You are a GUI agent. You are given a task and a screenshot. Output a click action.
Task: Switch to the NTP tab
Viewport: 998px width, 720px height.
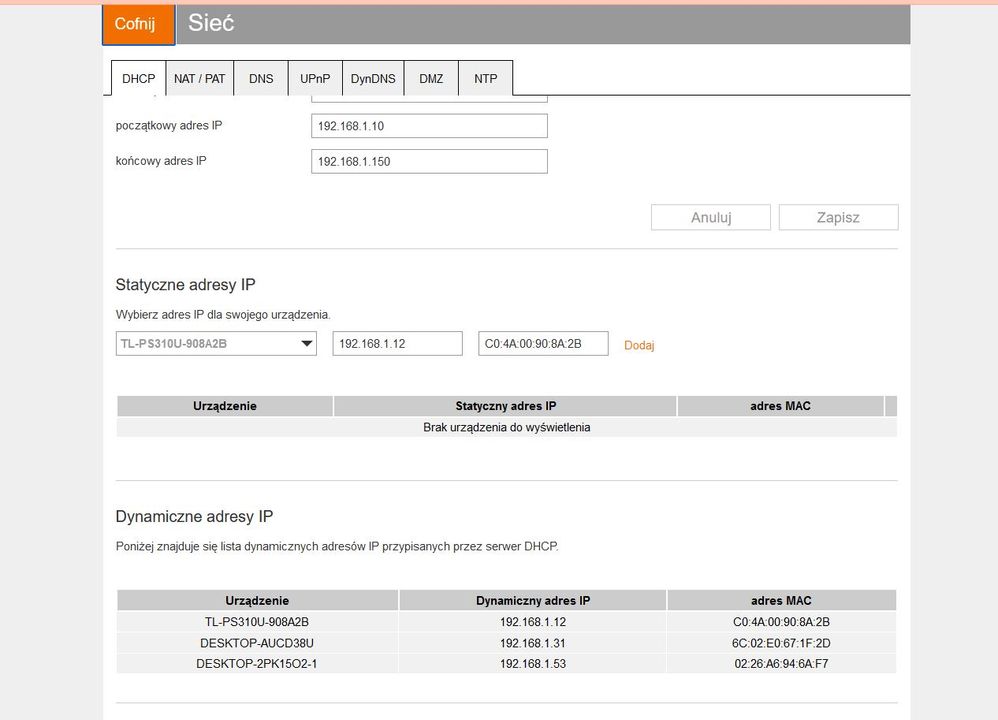click(486, 78)
